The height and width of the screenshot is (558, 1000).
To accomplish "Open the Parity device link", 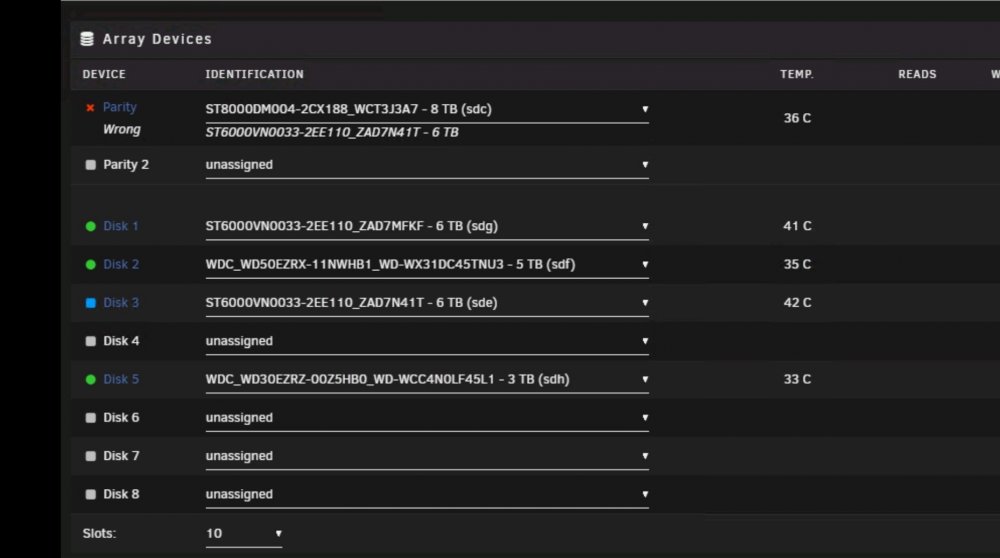I will click(x=120, y=107).
